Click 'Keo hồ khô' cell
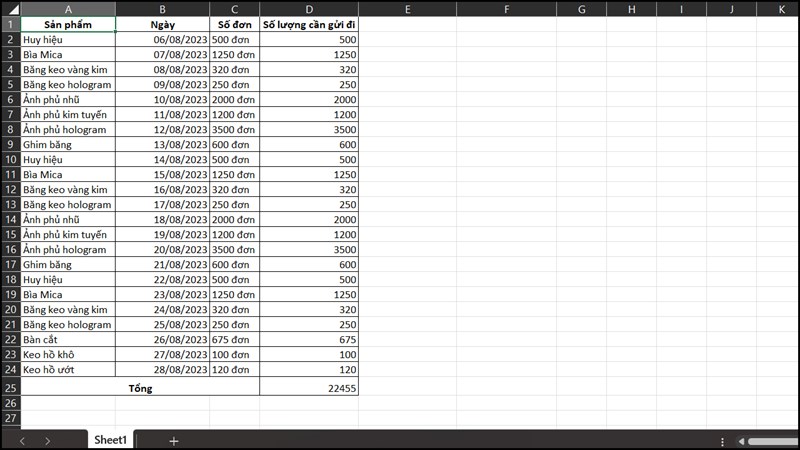 pos(68,355)
